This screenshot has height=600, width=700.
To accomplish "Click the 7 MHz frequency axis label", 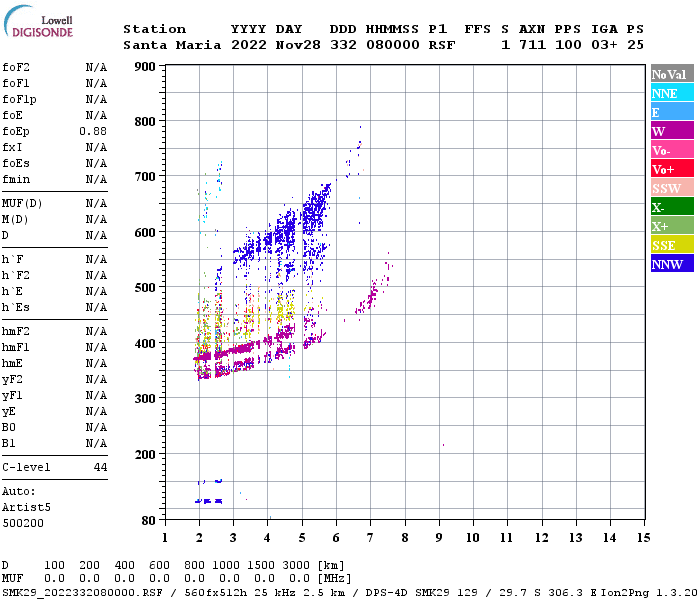I will (370, 538).
